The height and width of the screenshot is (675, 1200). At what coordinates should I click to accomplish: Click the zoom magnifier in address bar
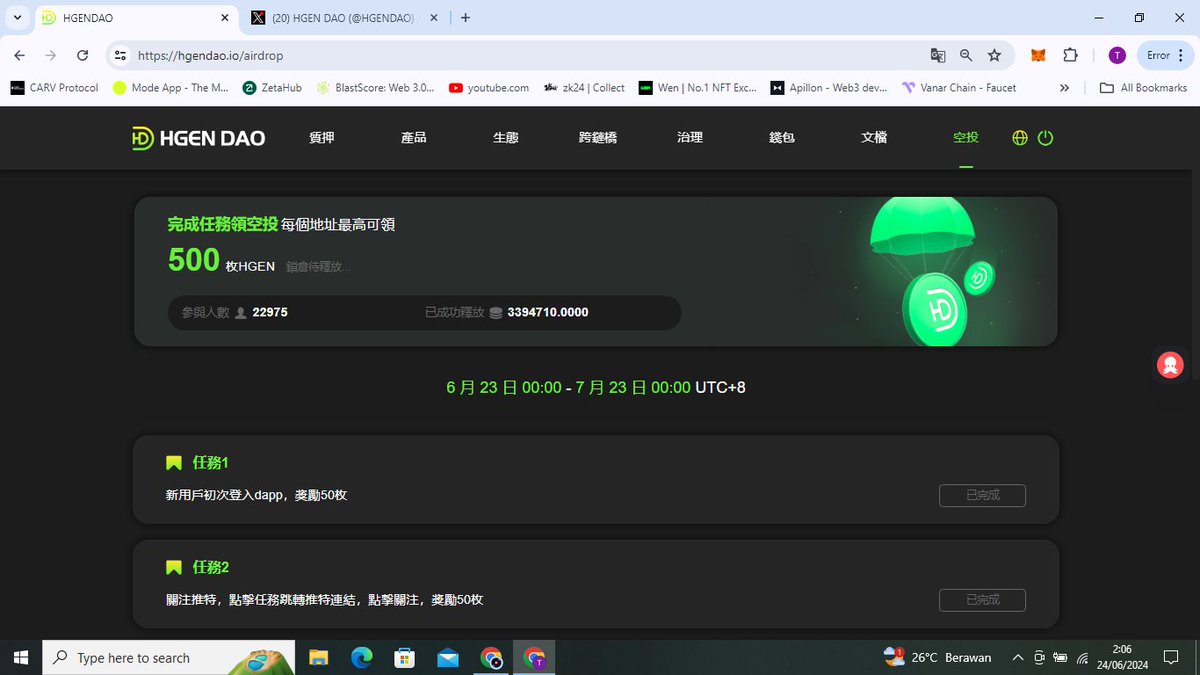pyautogui.click(x=966, y=56)
